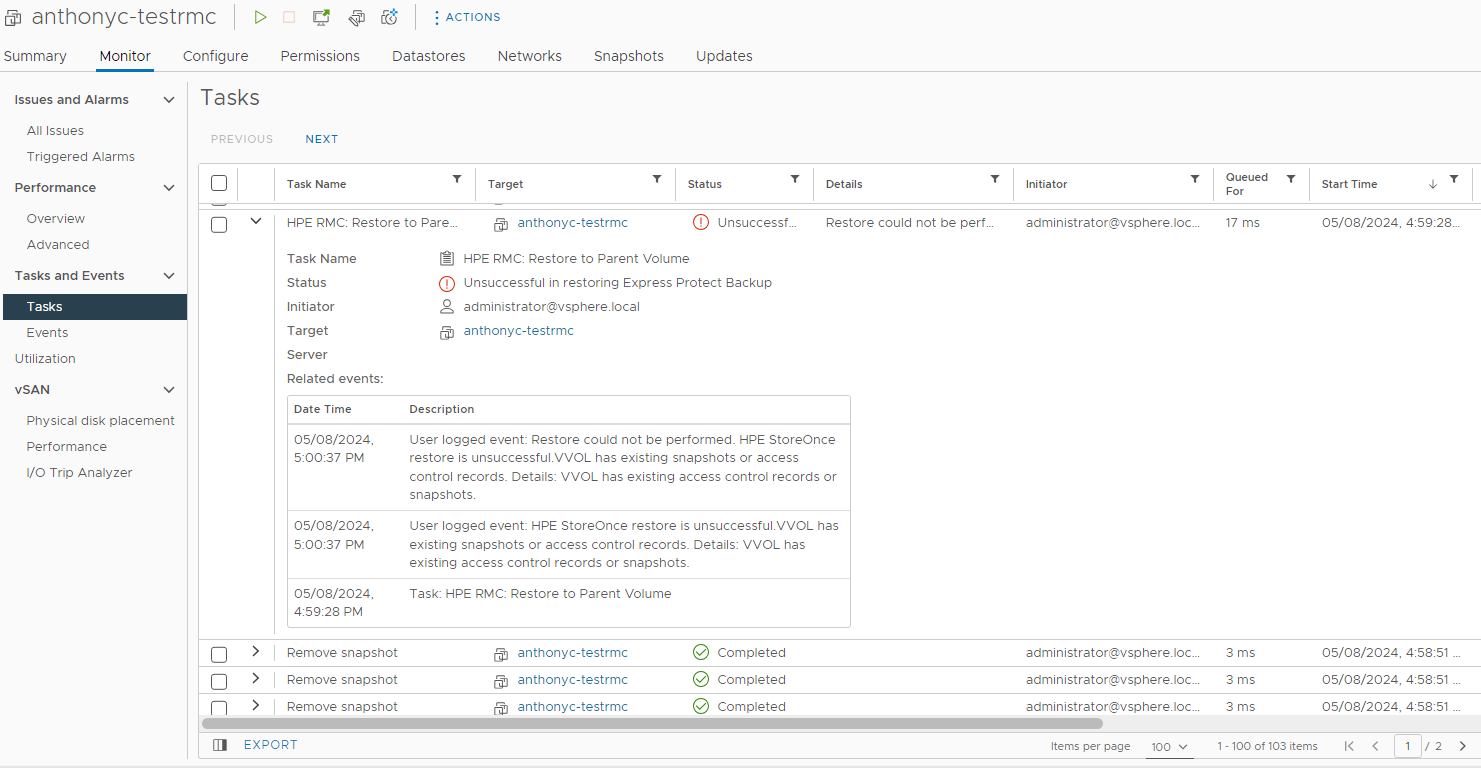Click 'Unsuccessful in restoring Express Protect Backup' status text

[x=618, y=283]
